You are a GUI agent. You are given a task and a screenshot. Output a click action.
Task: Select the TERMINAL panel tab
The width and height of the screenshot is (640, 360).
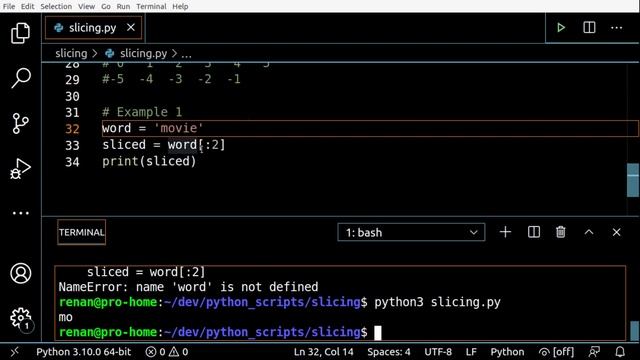tap(82, 232)
